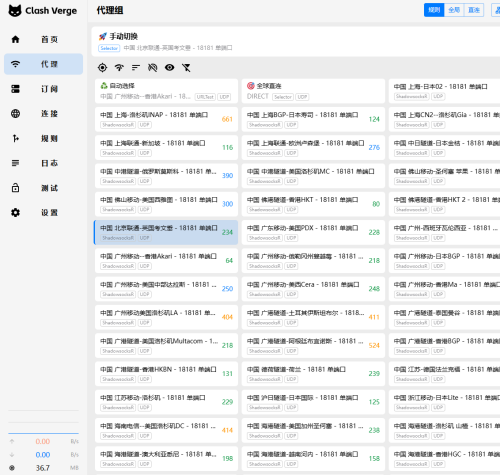Image resolution: width=500 pixels, height=475 pixels.
Task: Click the gear icon beside 设置
Action: pyautogui.click(x=15, y=212)
